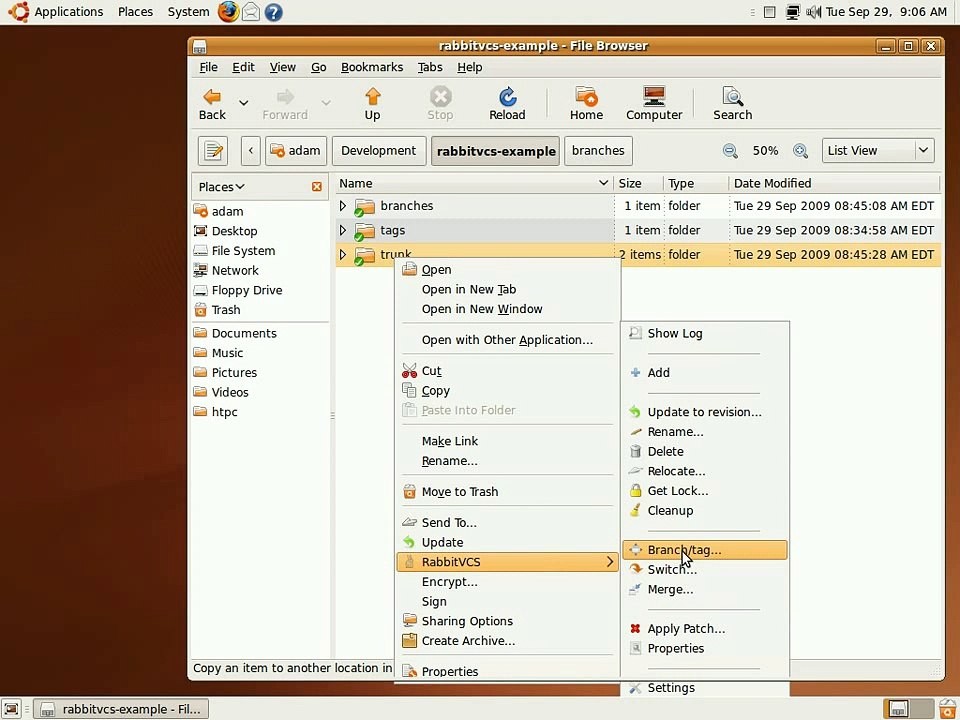Click the Size column header
The height and width of the screenshot is (720, 960).
tap(639, 183)
